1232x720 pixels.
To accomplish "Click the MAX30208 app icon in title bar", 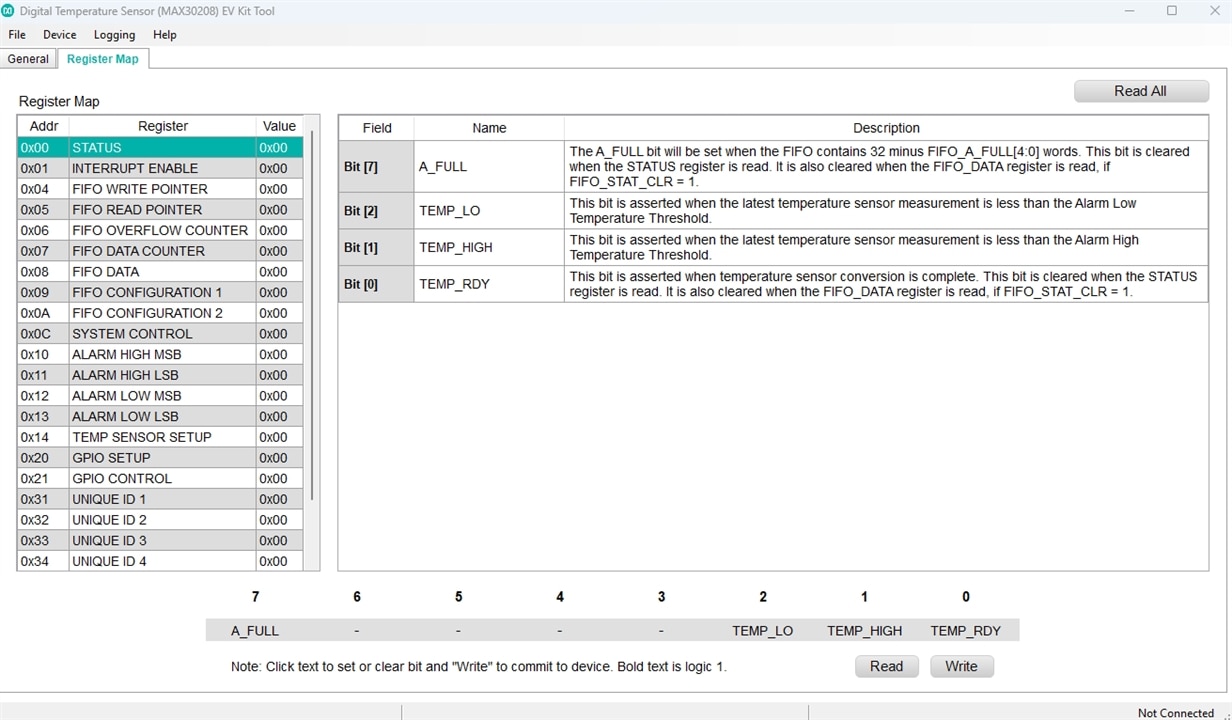I will 9,11.
